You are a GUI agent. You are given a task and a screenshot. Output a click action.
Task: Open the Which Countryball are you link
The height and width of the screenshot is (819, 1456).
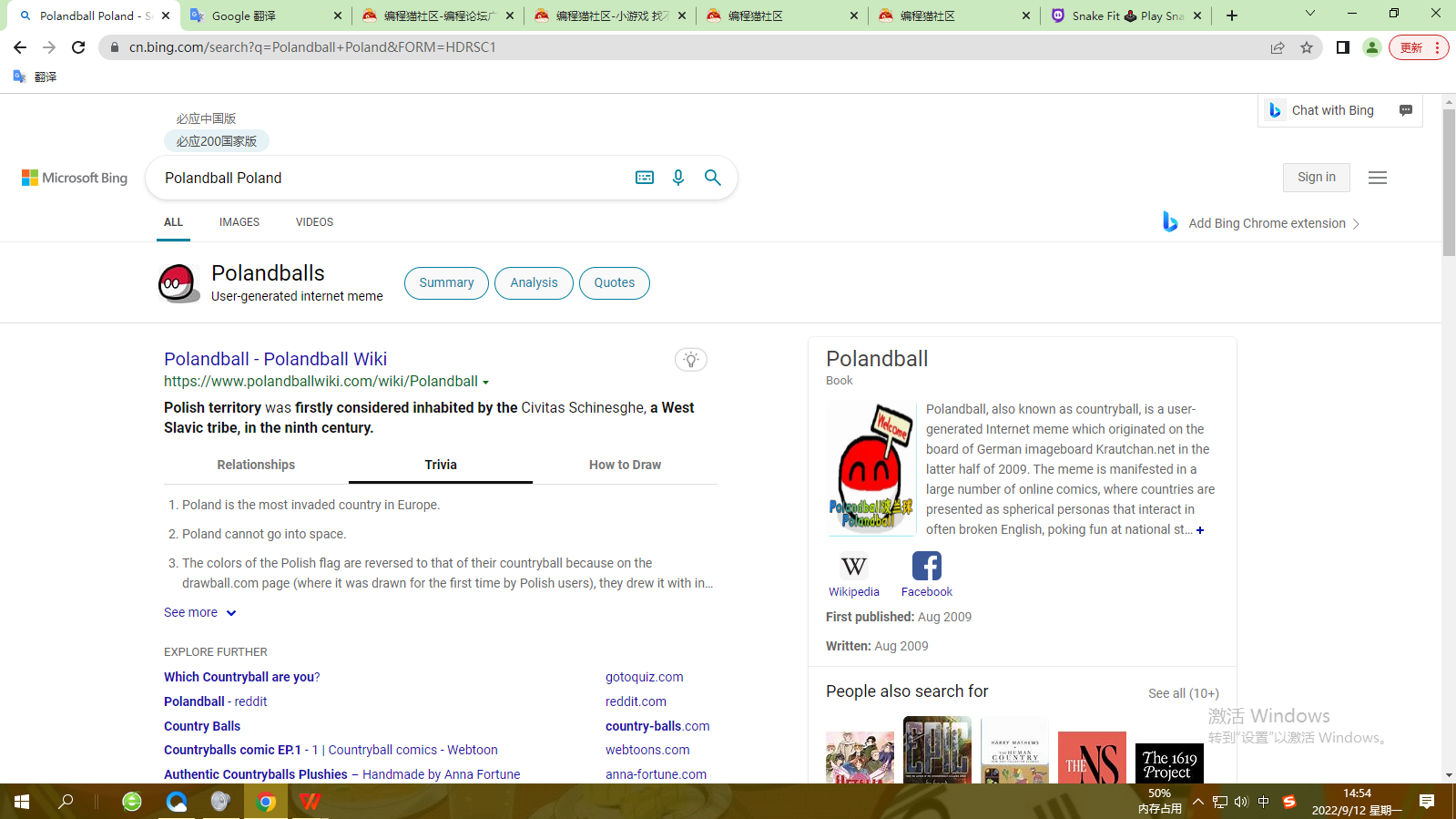(242, 677)
